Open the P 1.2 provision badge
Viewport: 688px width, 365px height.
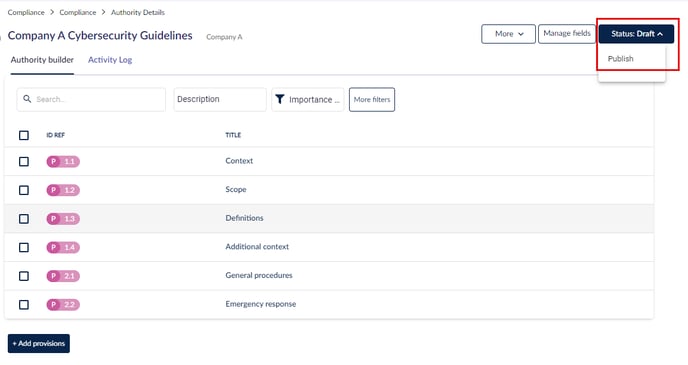pos(63,190)
